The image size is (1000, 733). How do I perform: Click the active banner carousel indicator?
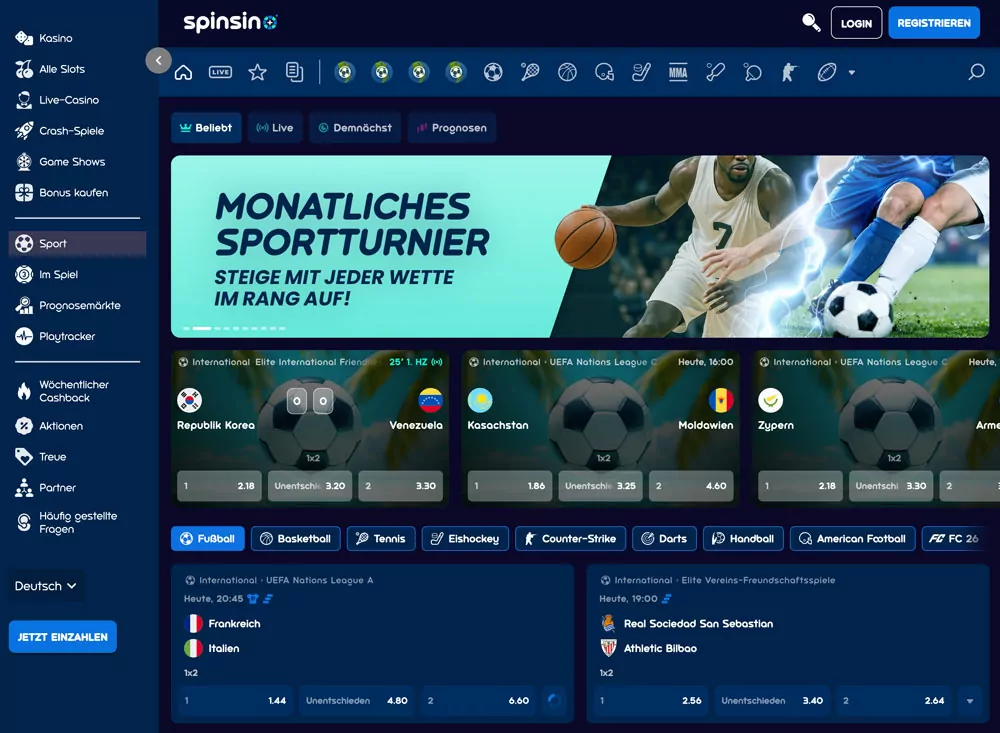pyautogui.click(x=202, y=329)
